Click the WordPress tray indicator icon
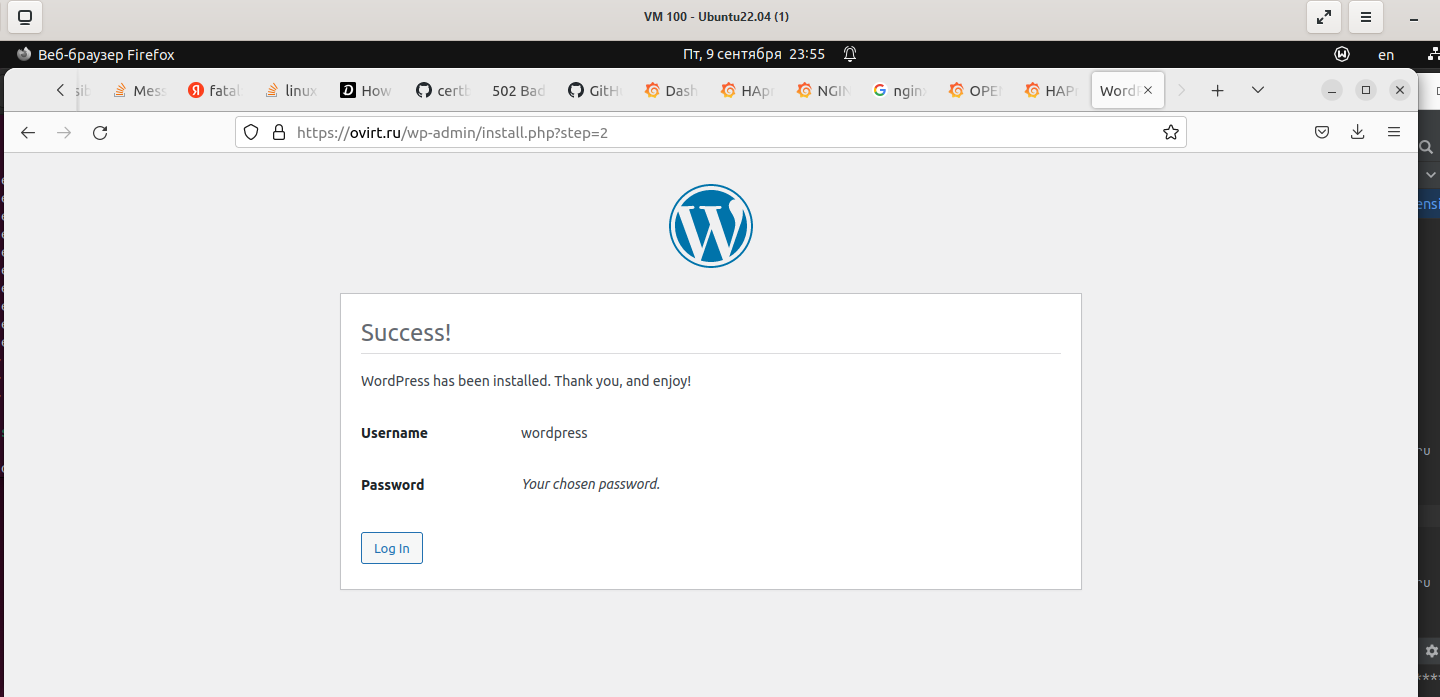 [x=1343, y=54]
